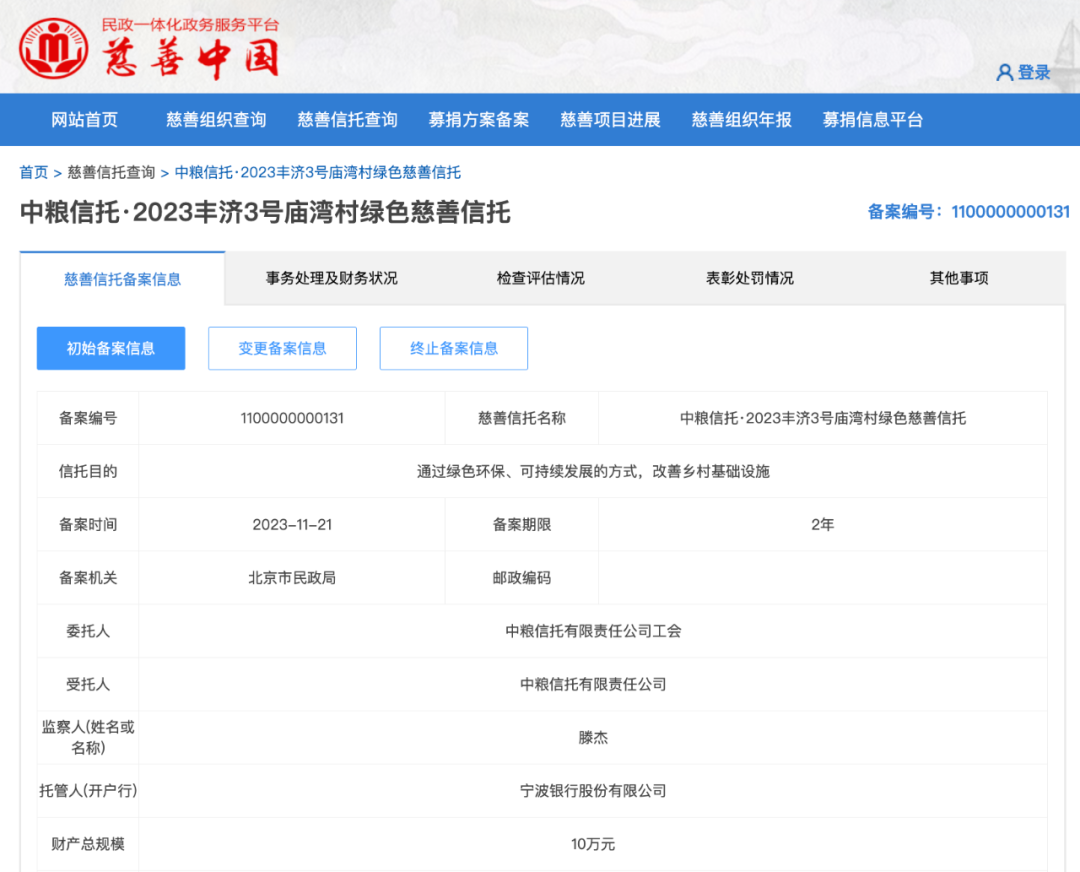Image resolution: width=1080 pixels, height=872 pixels.
Task: Click the 首页 breadcrumb link
Action: coord(34,172)
